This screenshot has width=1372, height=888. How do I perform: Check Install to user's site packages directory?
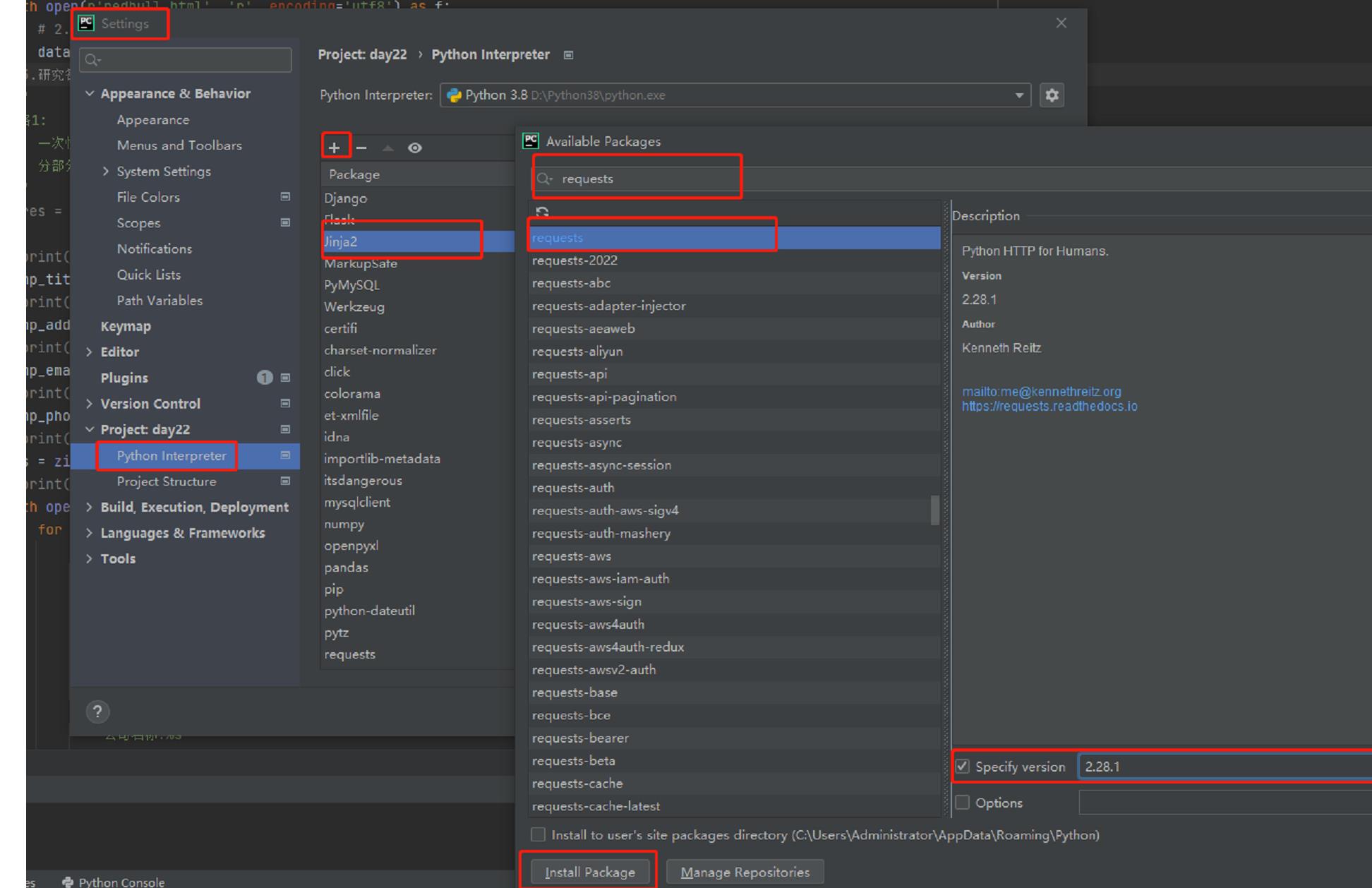[538, 834]
